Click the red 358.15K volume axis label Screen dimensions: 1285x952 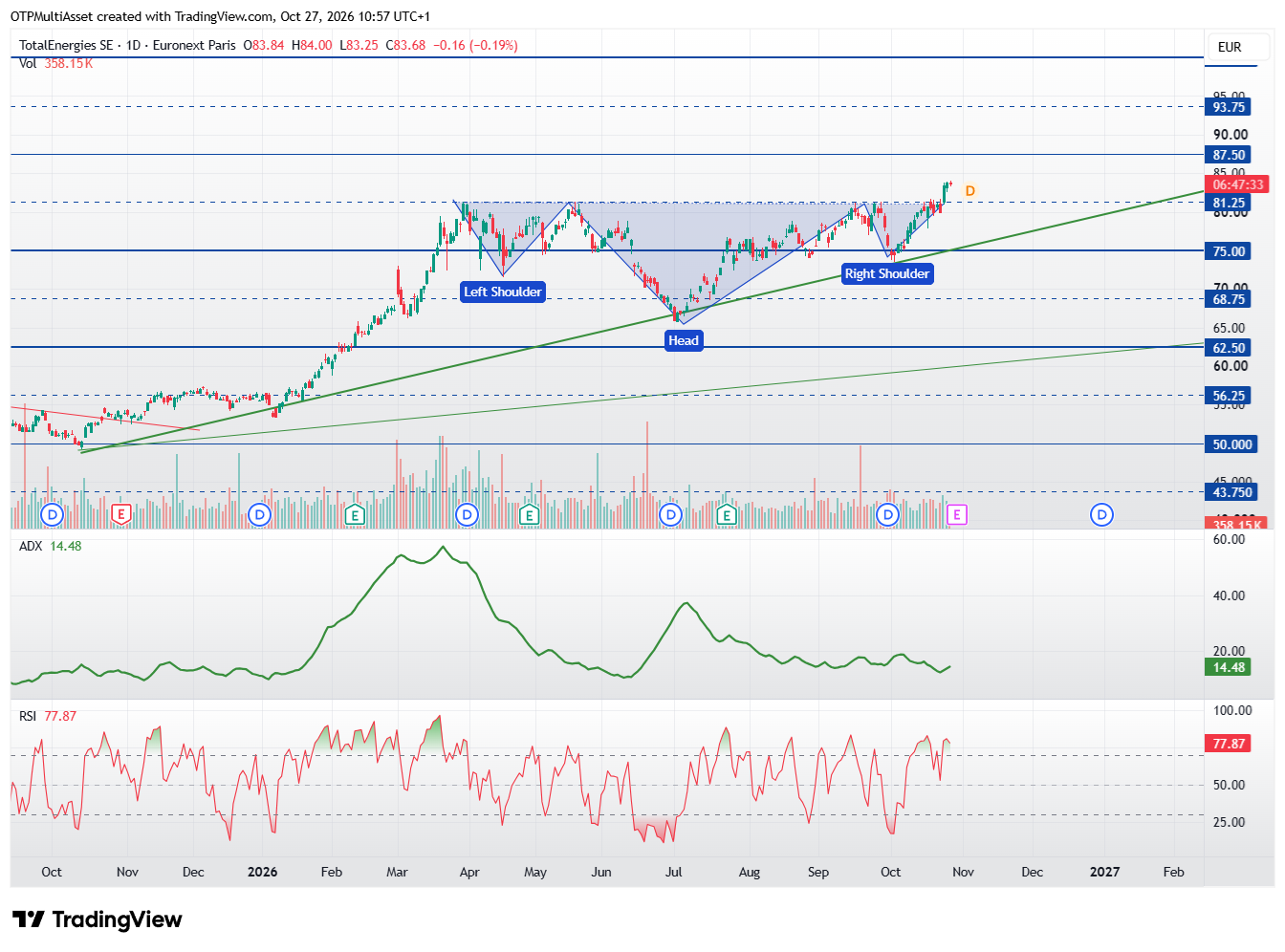click(1237, 525)
